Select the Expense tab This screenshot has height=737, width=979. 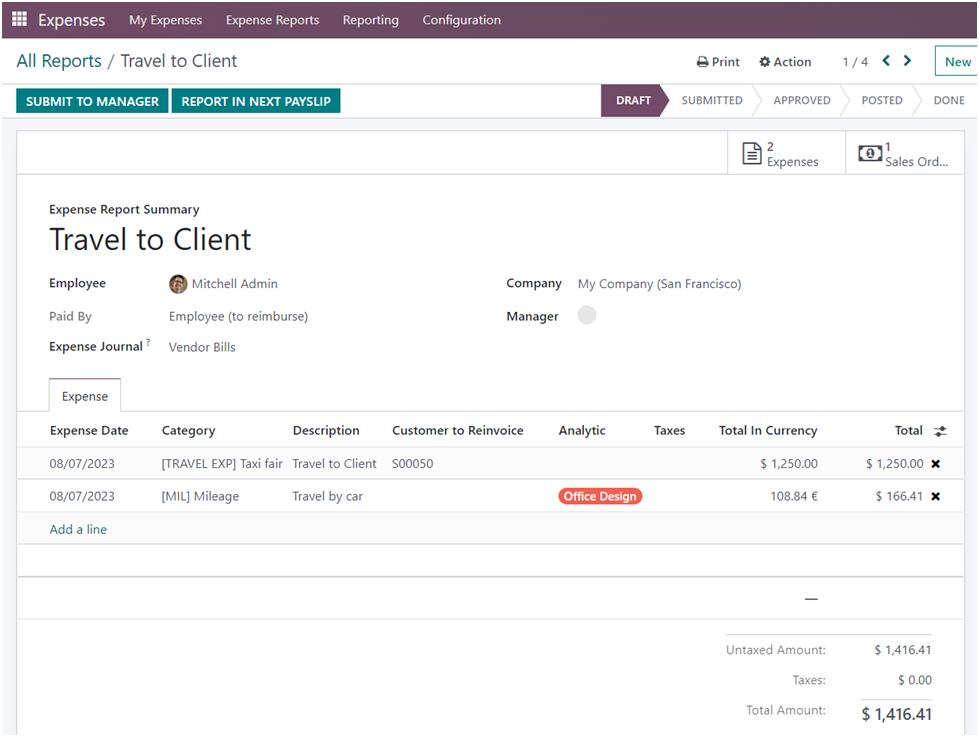point(85,396)
